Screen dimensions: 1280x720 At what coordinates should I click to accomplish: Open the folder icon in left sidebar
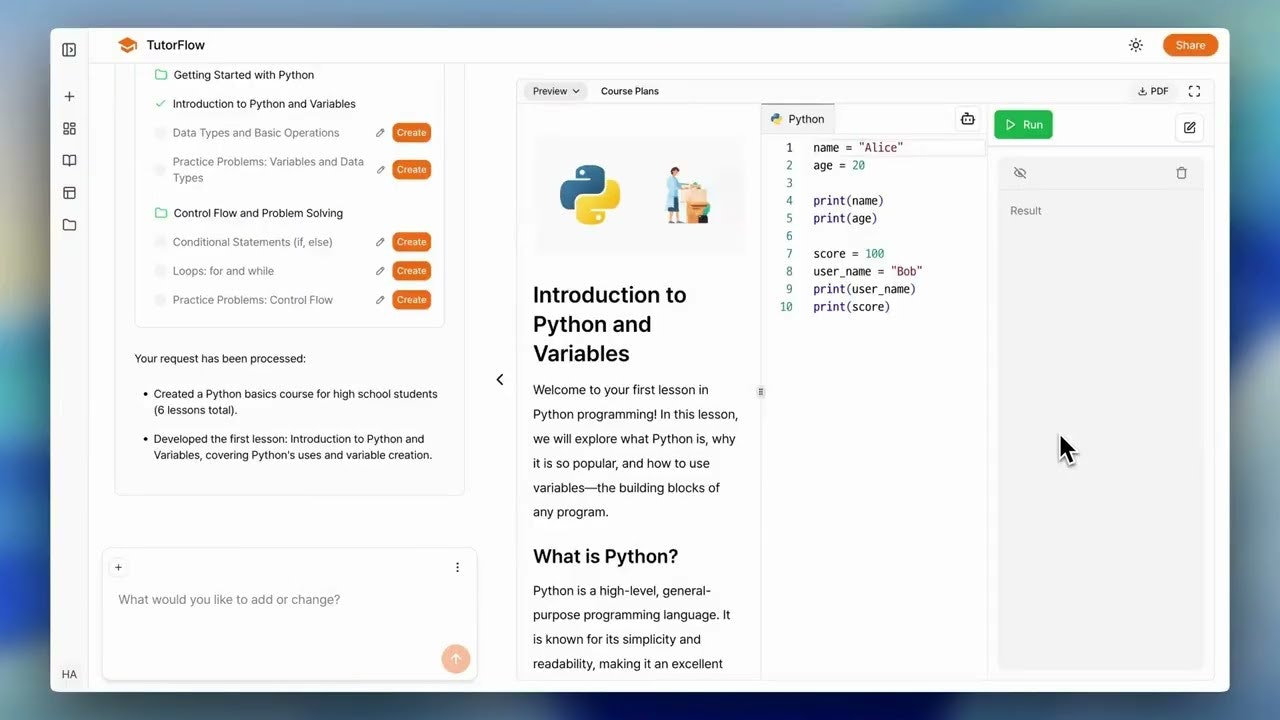click(69, 225)
